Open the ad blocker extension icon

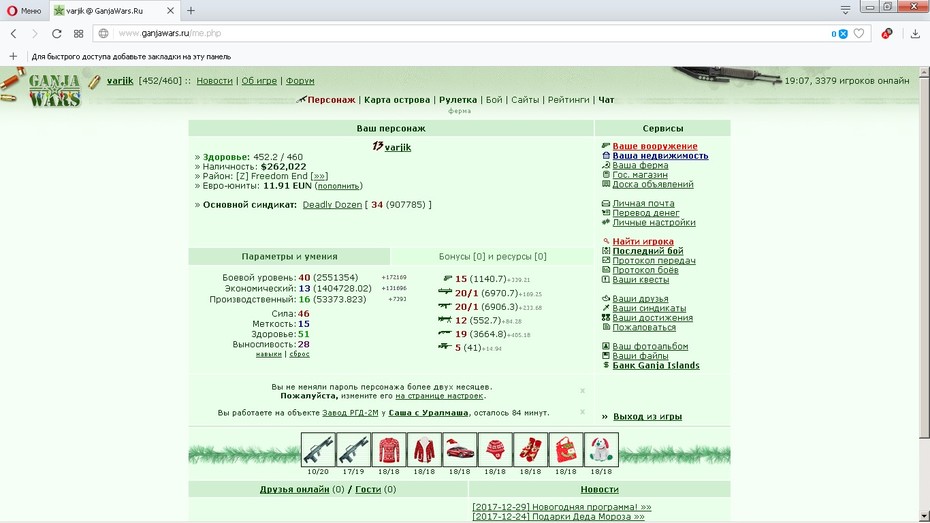tap(887, 34)
